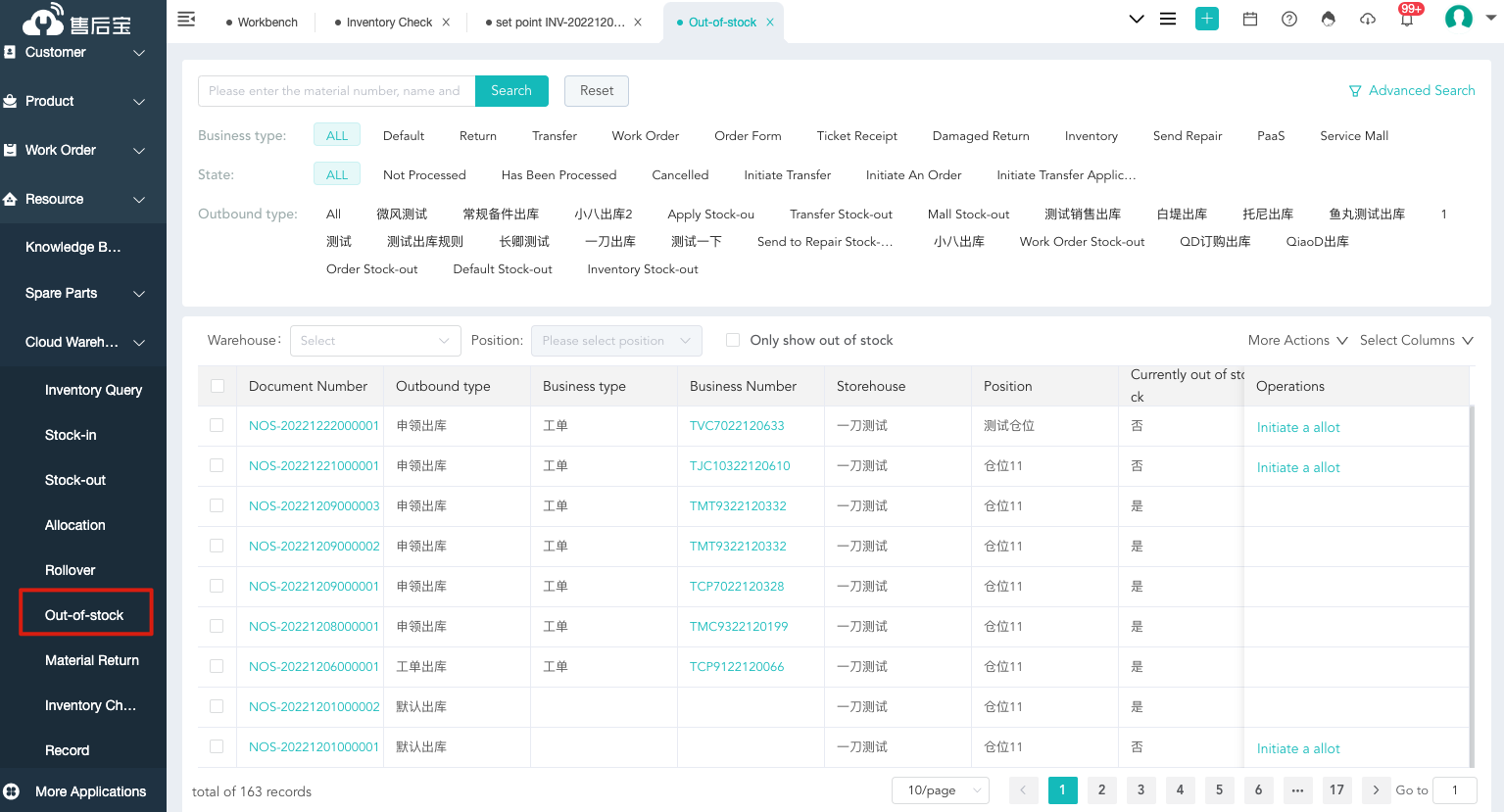Click the Customer sidebar icon
Viewport: 1504px width, 812px height.
[x=10, y=52]
